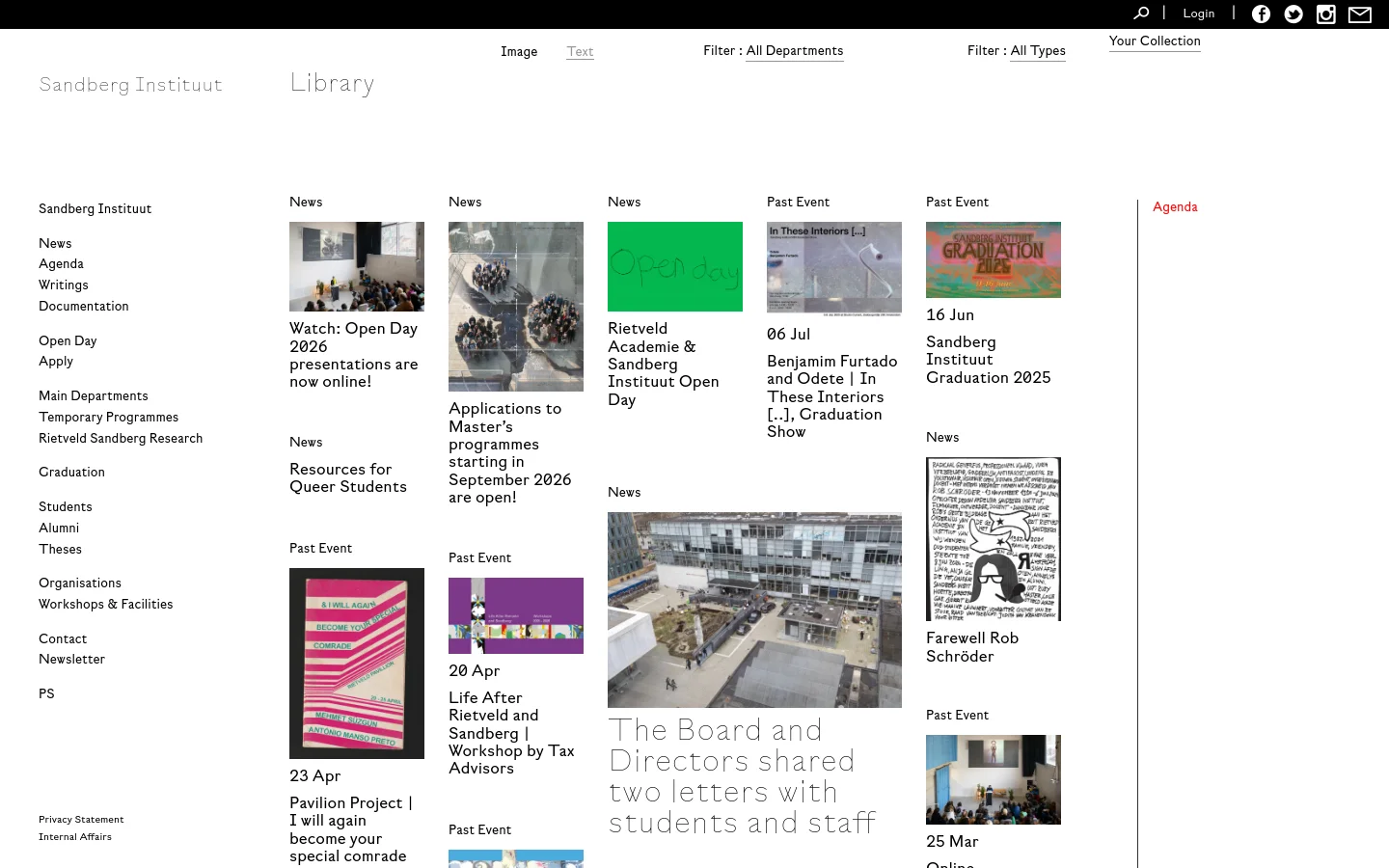Open Writings in sidebar
The image size is (1389, 868).
click(x=64, y=285)
